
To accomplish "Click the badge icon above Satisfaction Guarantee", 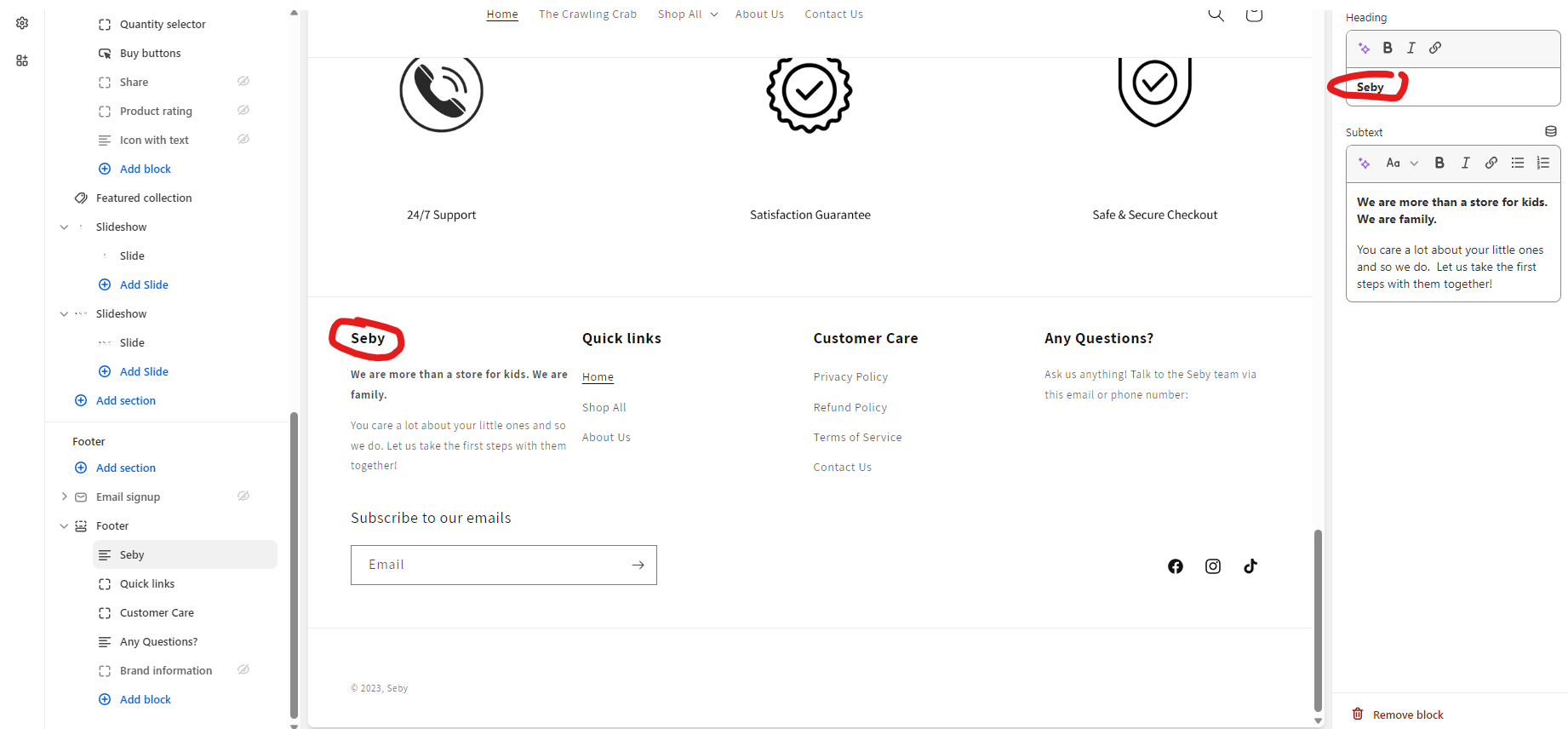I will (x=810, y=93).
